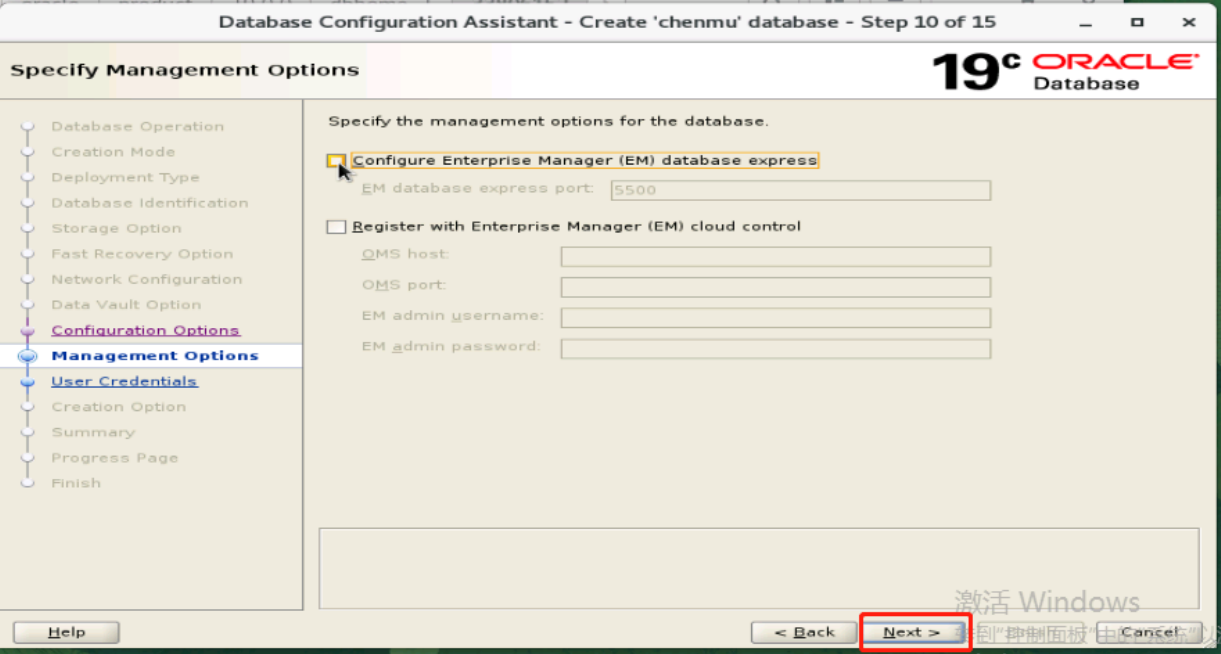
Task: Select Management Options step in sidebar
Action: point(155,356)
